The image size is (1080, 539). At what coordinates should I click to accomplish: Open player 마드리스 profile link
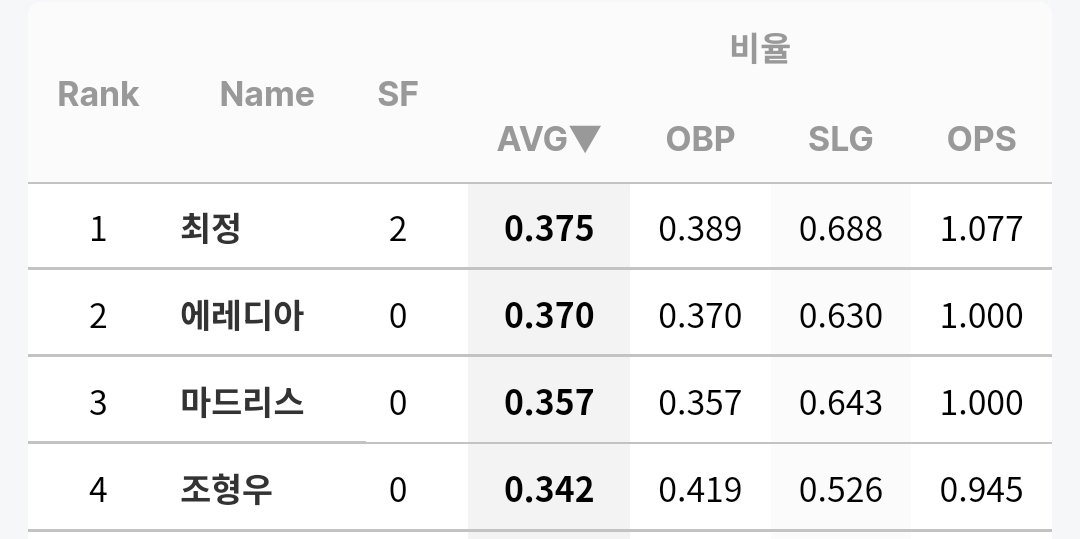pyautogui.click(x=242, y=402)
